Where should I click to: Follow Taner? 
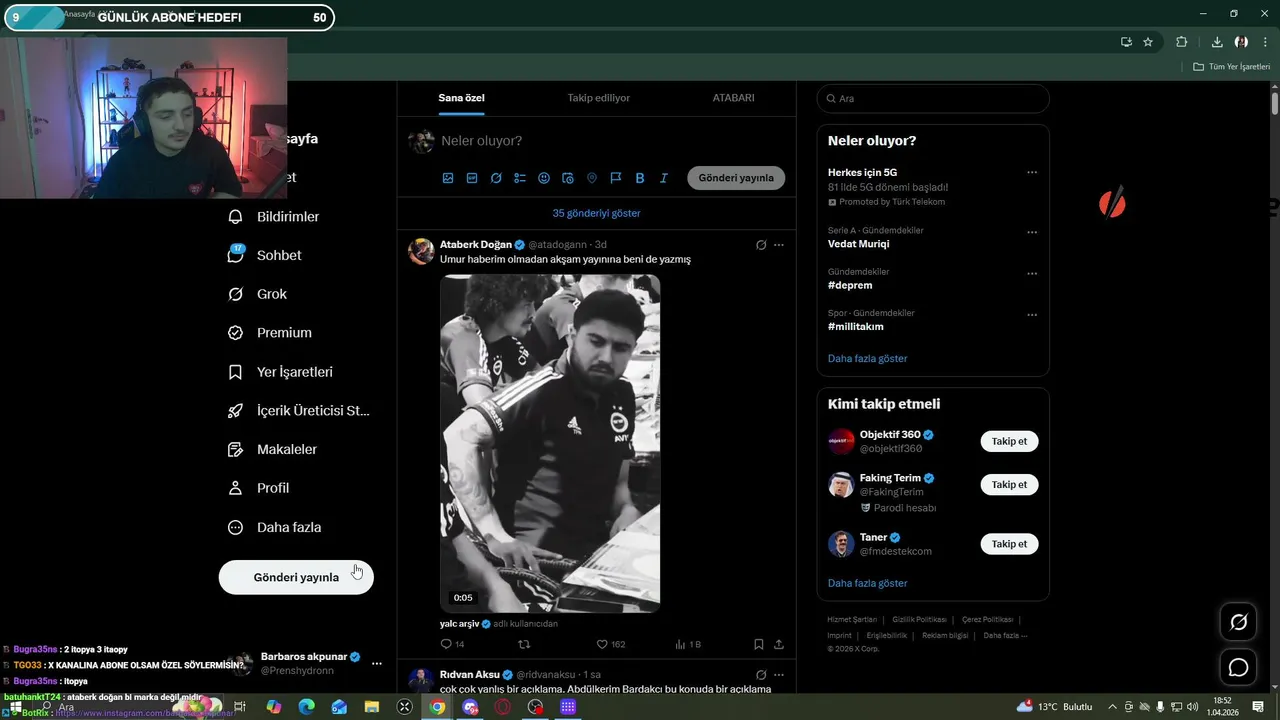click(x=1009, y=544)
